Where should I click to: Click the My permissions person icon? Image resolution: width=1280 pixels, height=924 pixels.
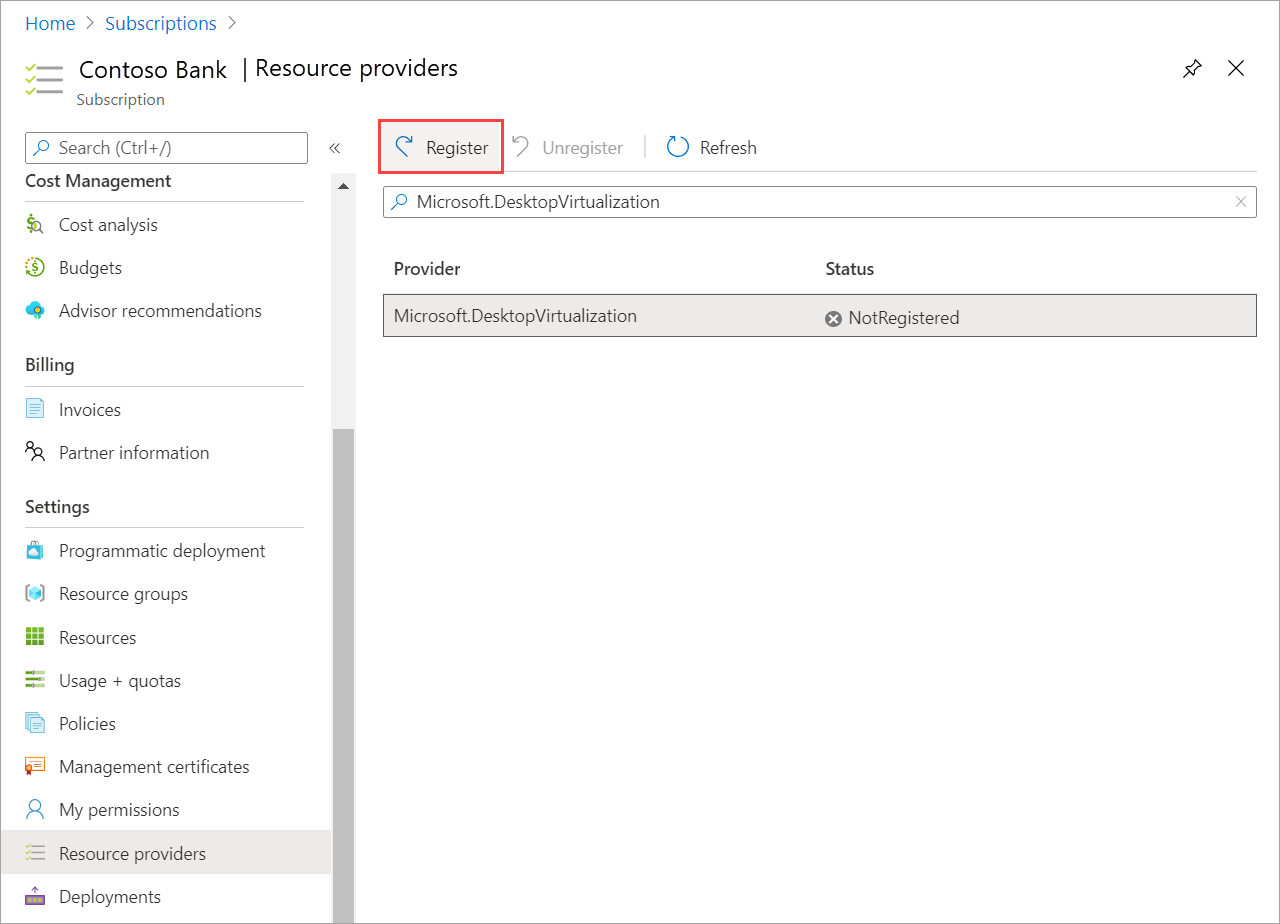coord(35,809)
